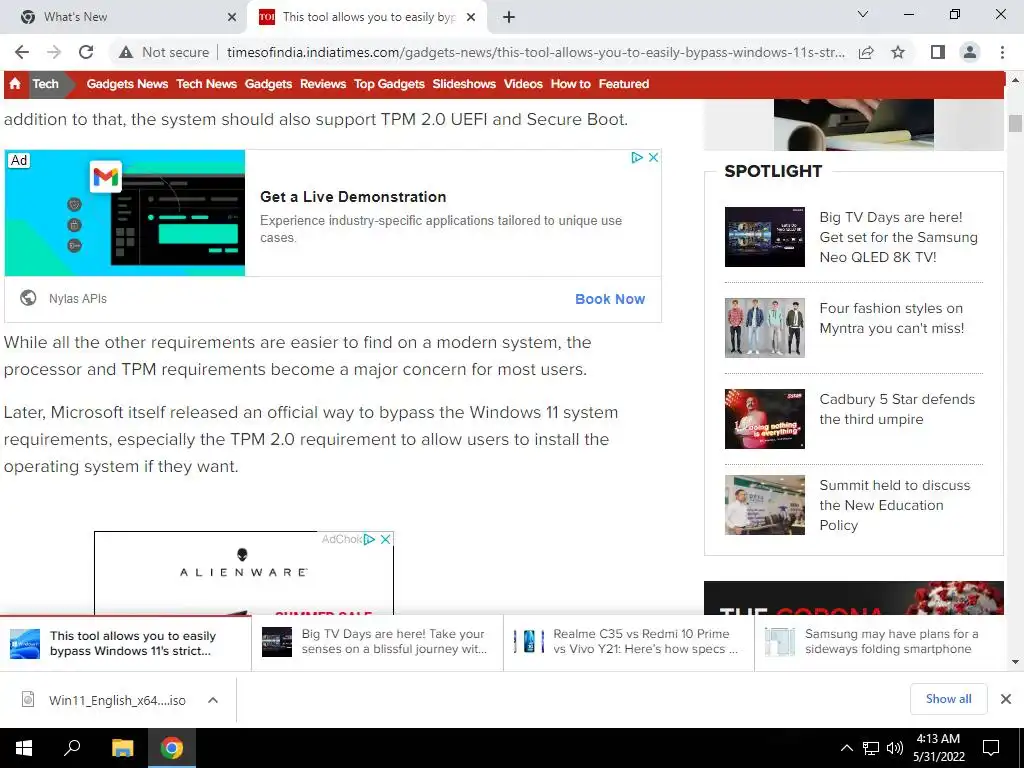Open the Featured section

coord(624,84)
